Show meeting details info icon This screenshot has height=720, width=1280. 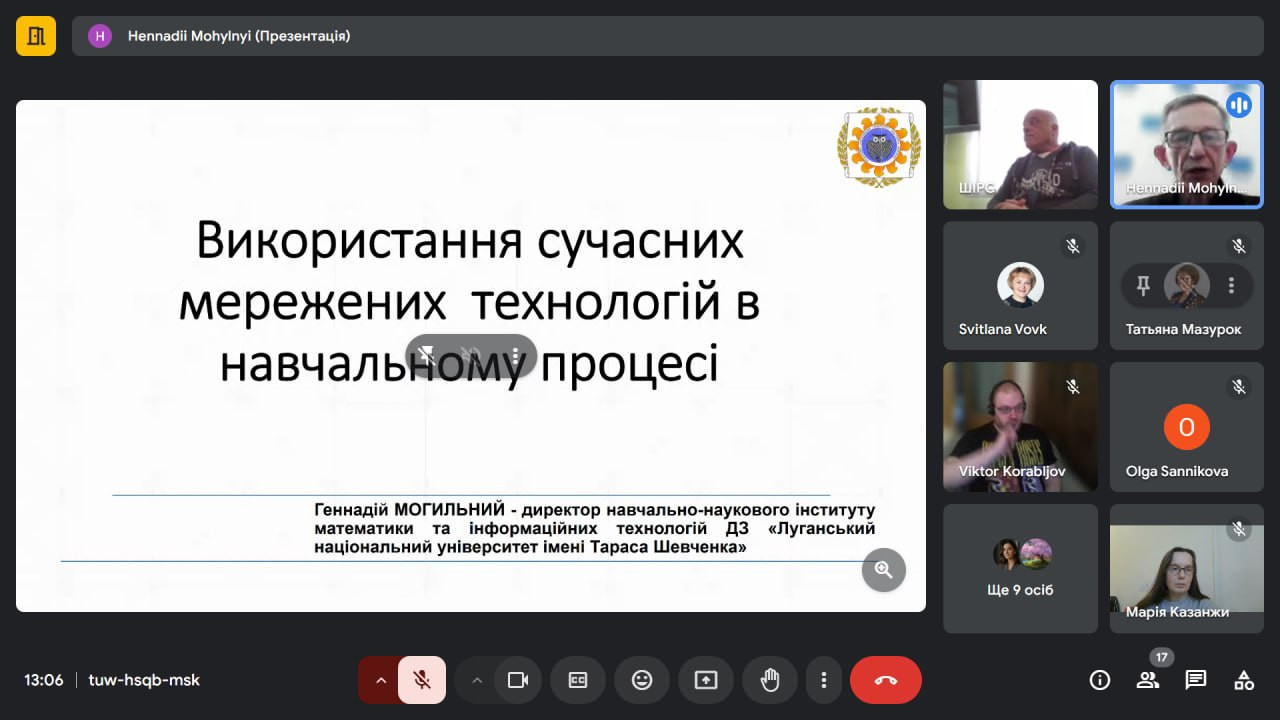click(x=1100, y=680)
